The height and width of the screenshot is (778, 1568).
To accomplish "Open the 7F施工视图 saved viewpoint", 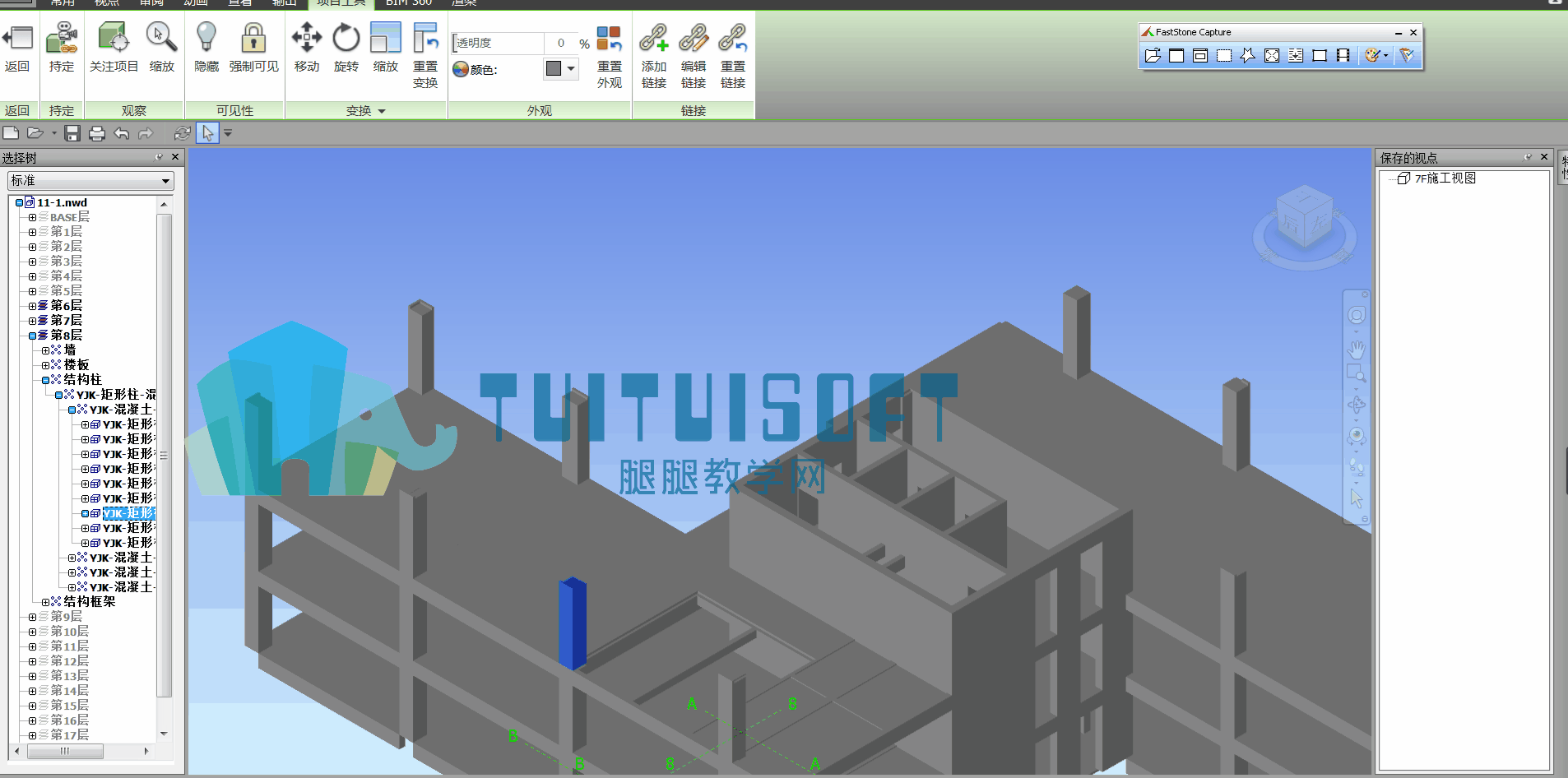I will tap(1445, 178).
